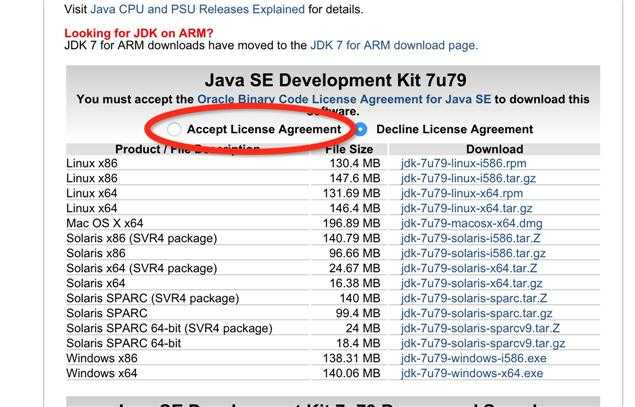635x407 pixels.
Task: Download jdk-7u79-windows-i586.exe
Action: [x=473, y=358]
